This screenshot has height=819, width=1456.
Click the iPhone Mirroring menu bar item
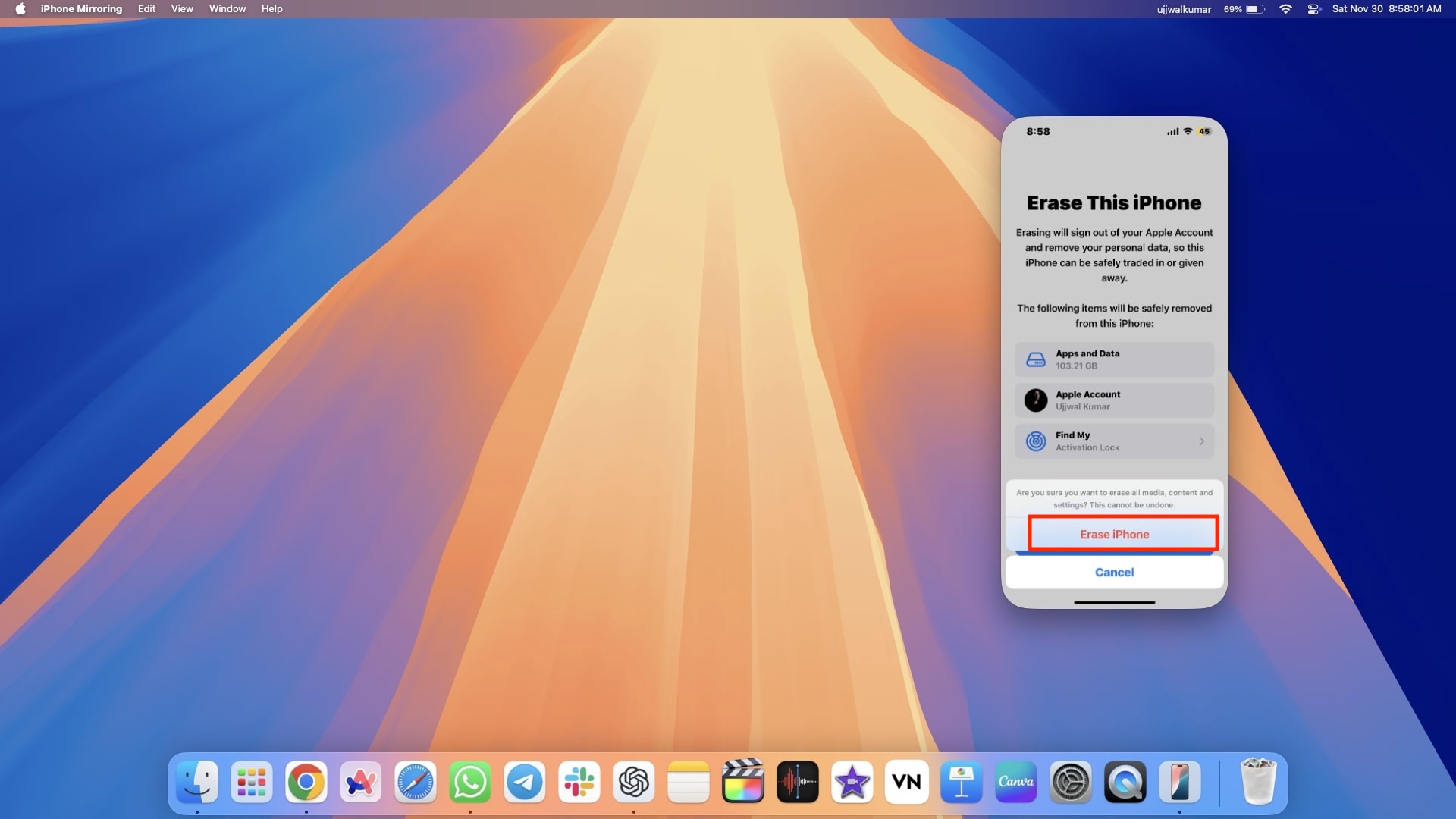[x=80, y=8]
